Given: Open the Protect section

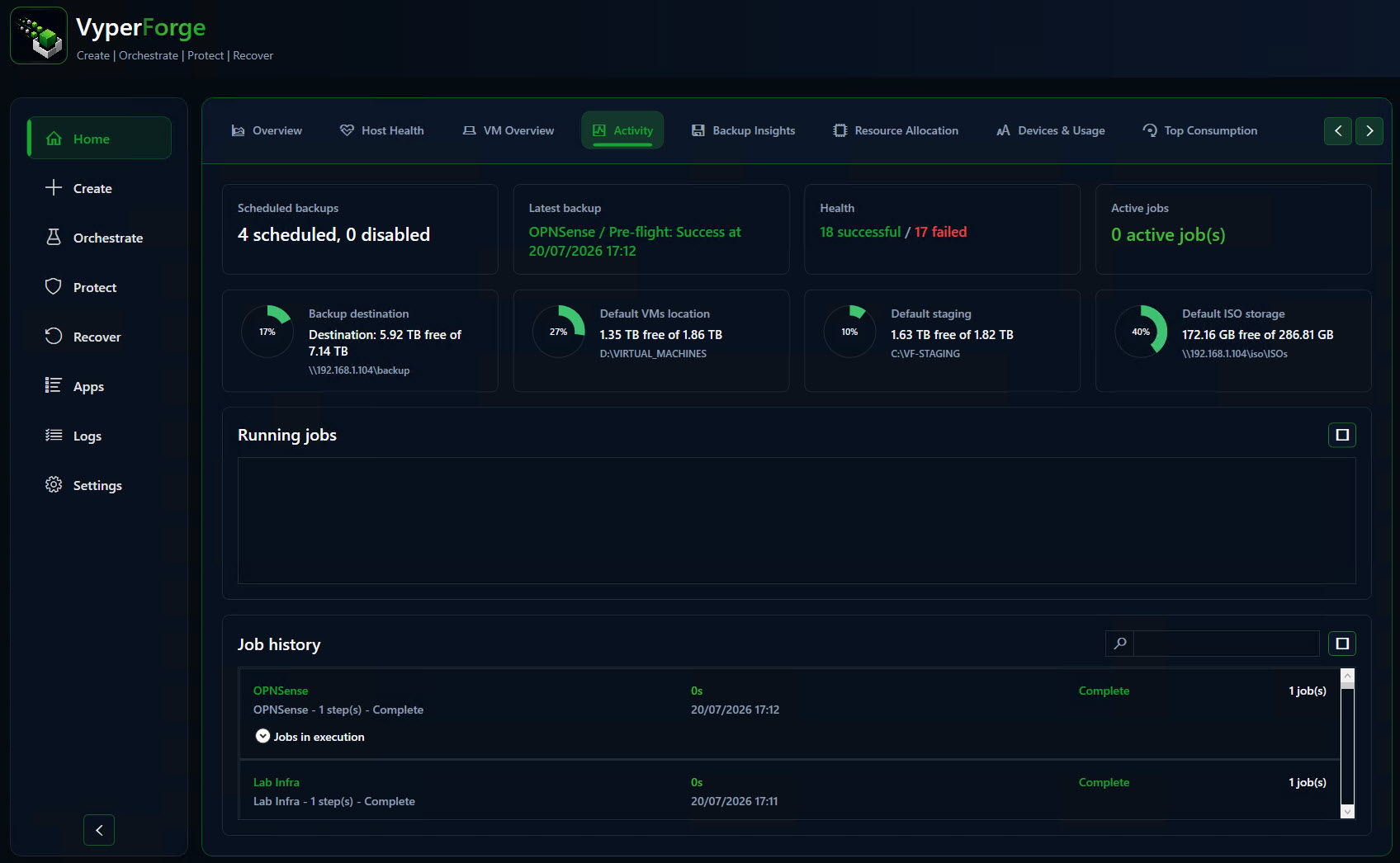Looking at the screenshot, I should 99,287.
